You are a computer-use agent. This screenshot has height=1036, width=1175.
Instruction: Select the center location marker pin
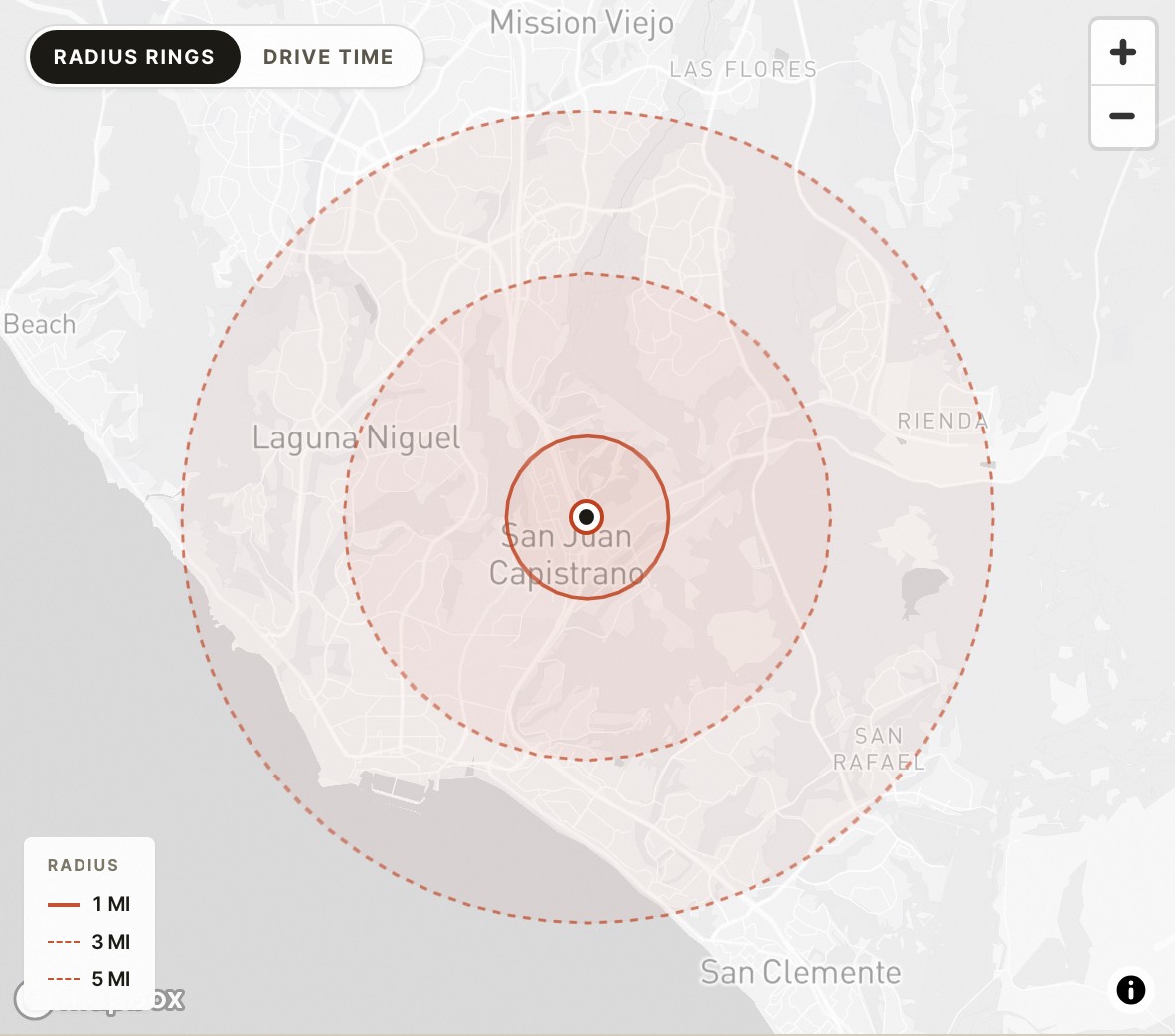(587, 516)
